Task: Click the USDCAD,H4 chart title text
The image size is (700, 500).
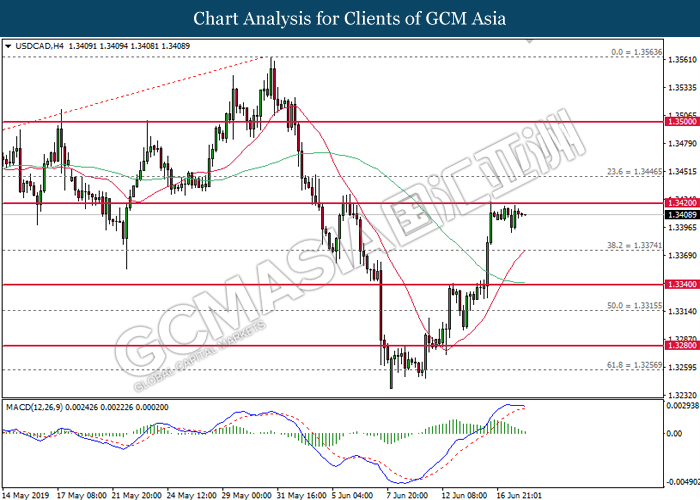Action: (40, 46)
